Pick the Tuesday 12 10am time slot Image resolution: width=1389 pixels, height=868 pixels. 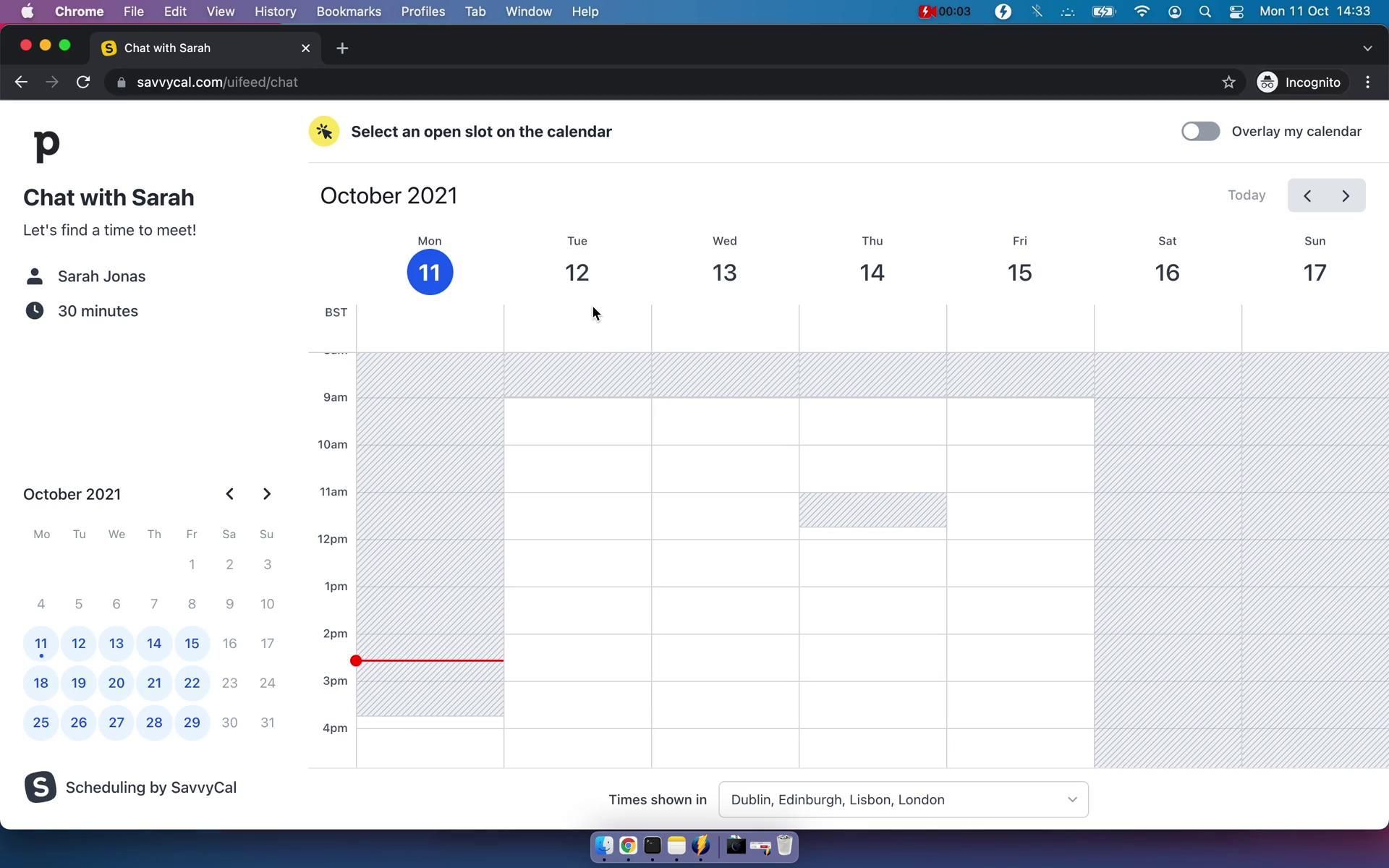577,457
